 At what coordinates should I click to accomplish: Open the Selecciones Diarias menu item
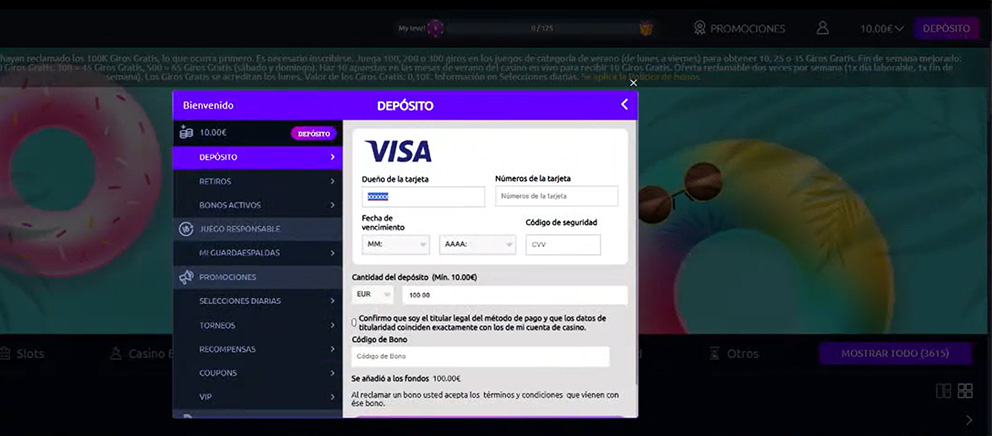pos(257,301)
